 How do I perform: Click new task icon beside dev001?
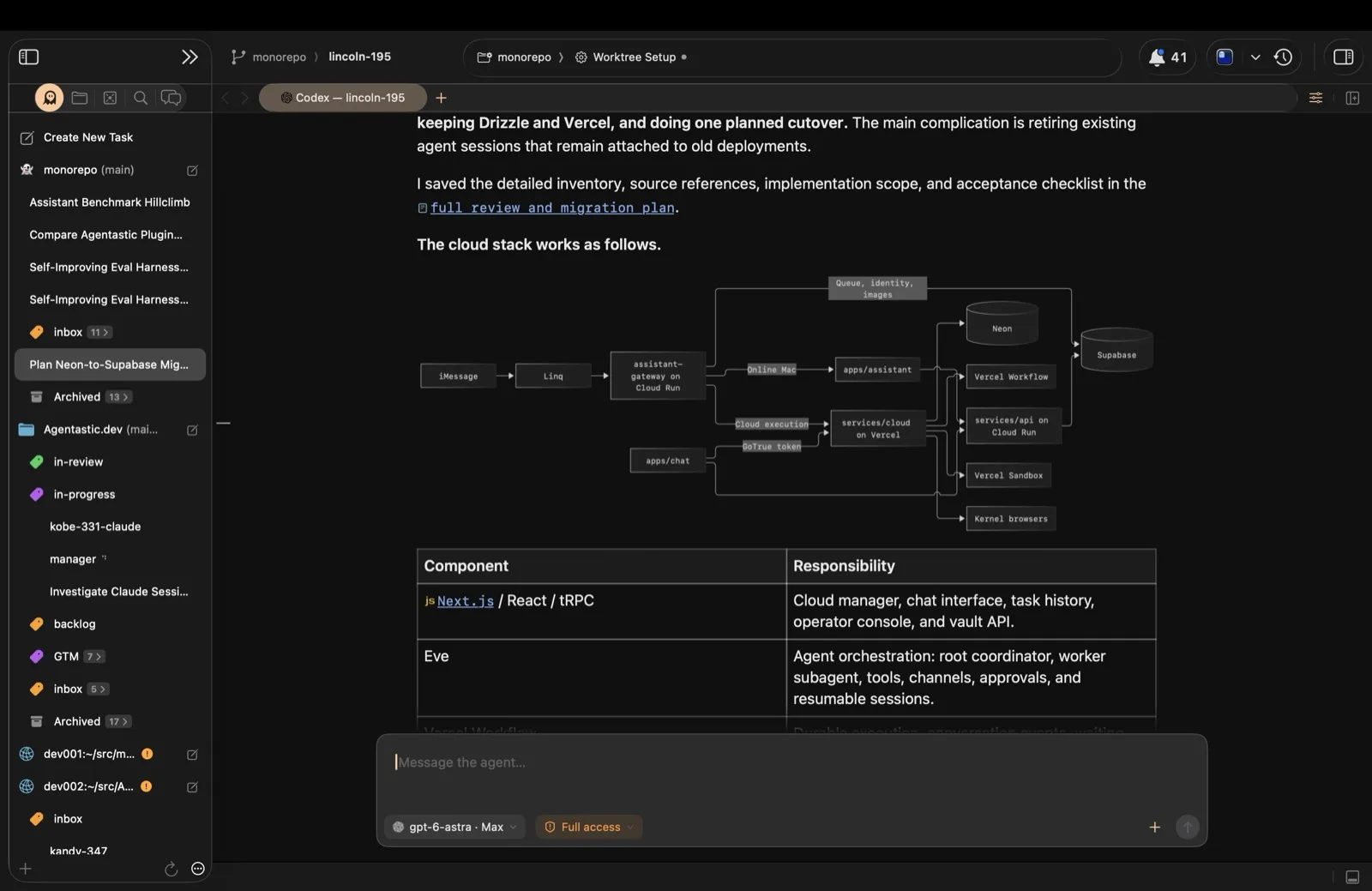(x=192, y=755)
